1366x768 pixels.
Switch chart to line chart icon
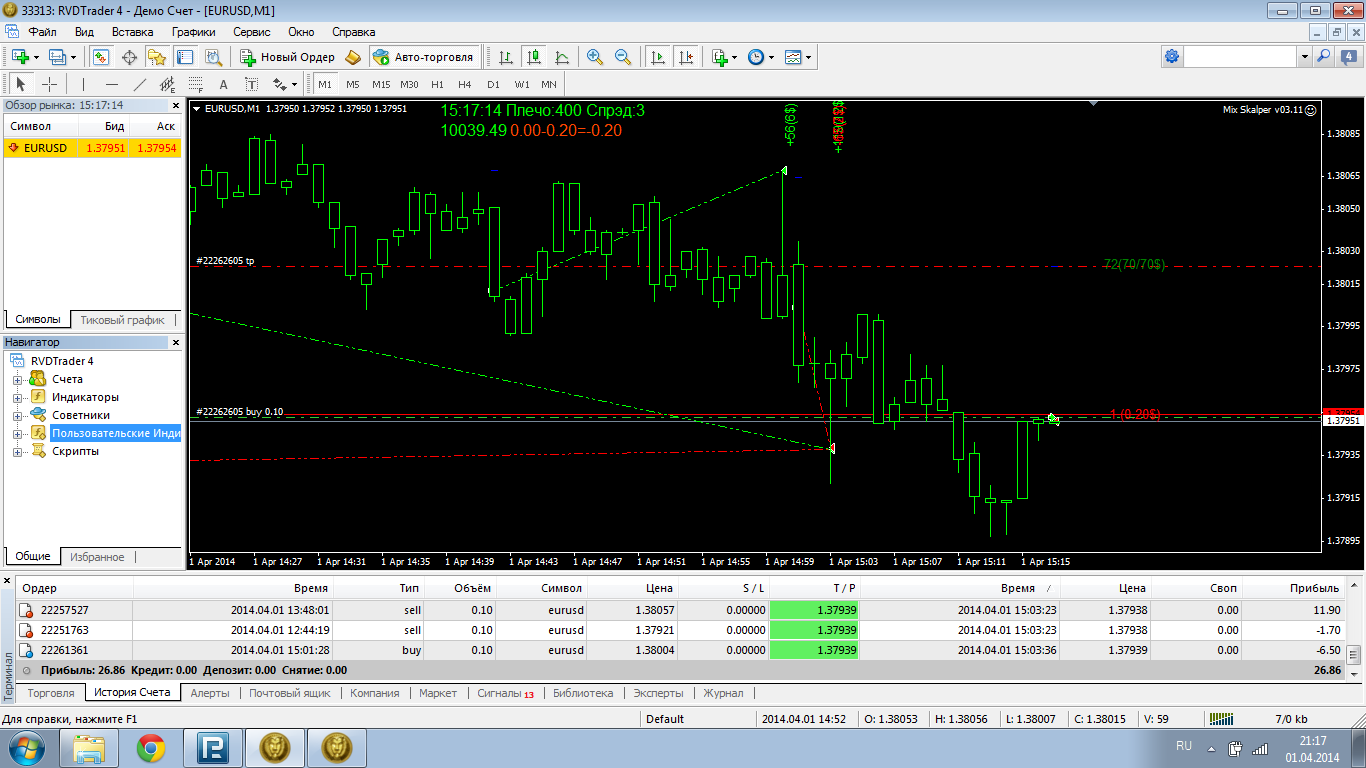[x=562, y=57]
